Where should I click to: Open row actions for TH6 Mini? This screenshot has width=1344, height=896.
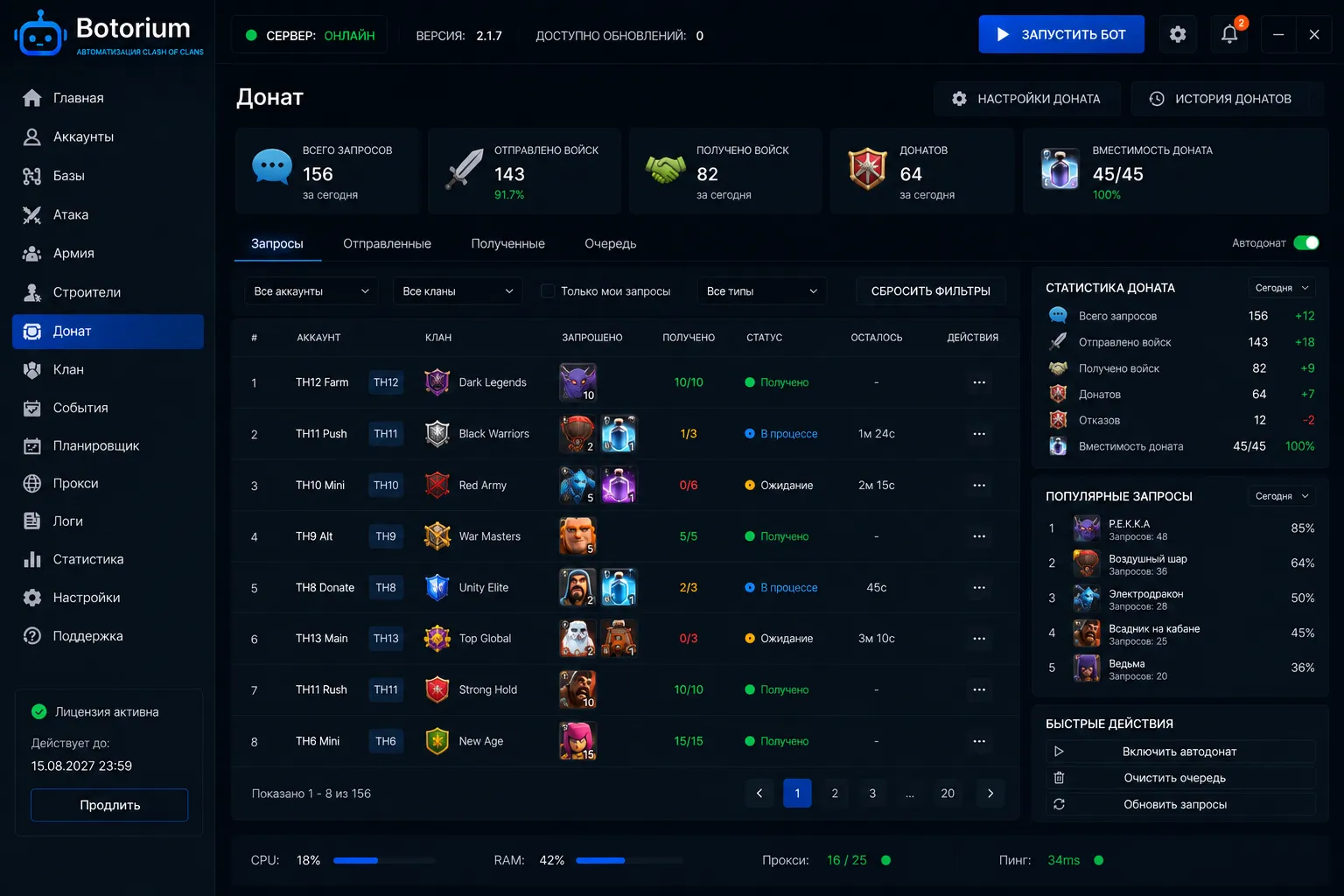point(979,741)
